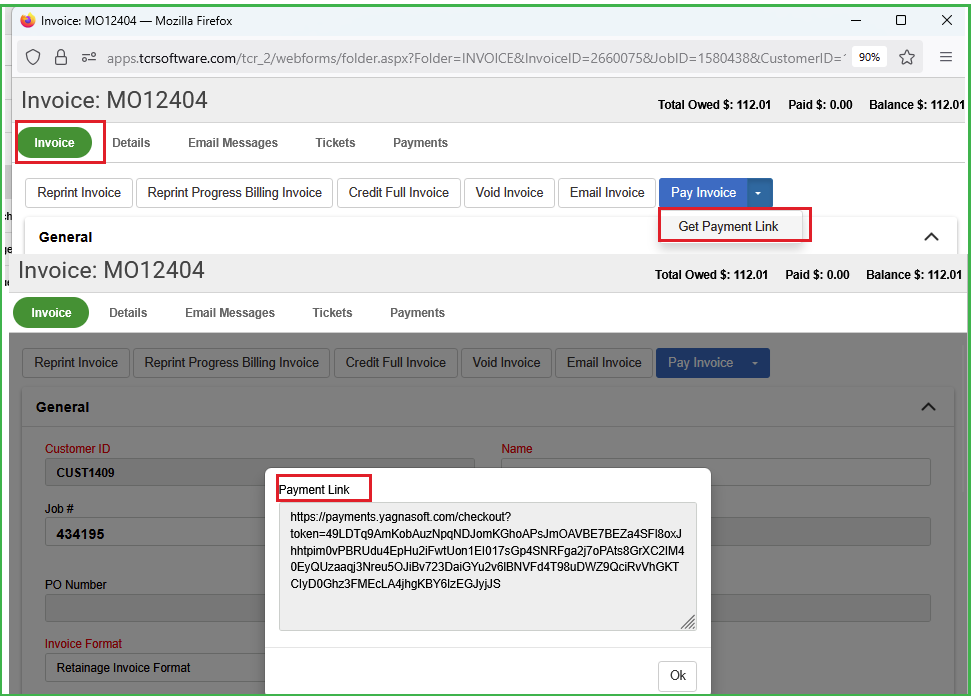The height and width of the screenshot is (696, 971).
Task: Collapse the lower General section chevron
Action: tap(928, 407)
